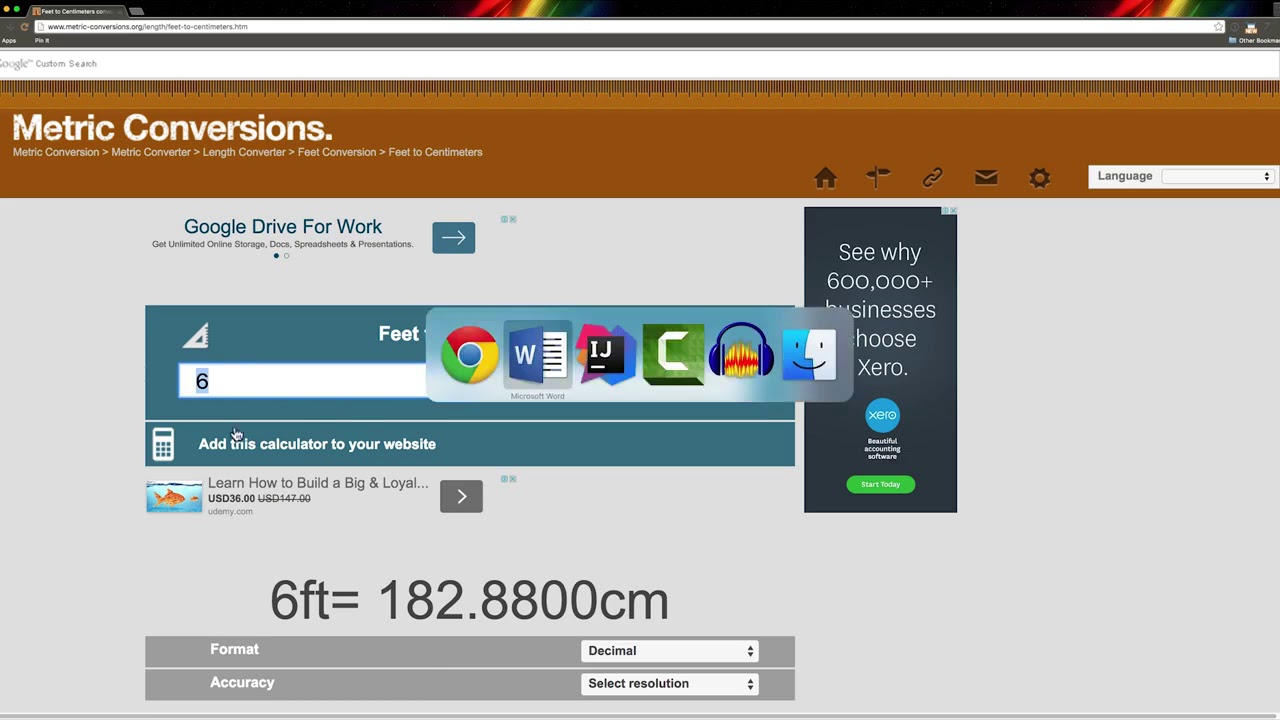Click the 6ft= 182.8800cm result text

pyautogui.click(x=469, y=600)
